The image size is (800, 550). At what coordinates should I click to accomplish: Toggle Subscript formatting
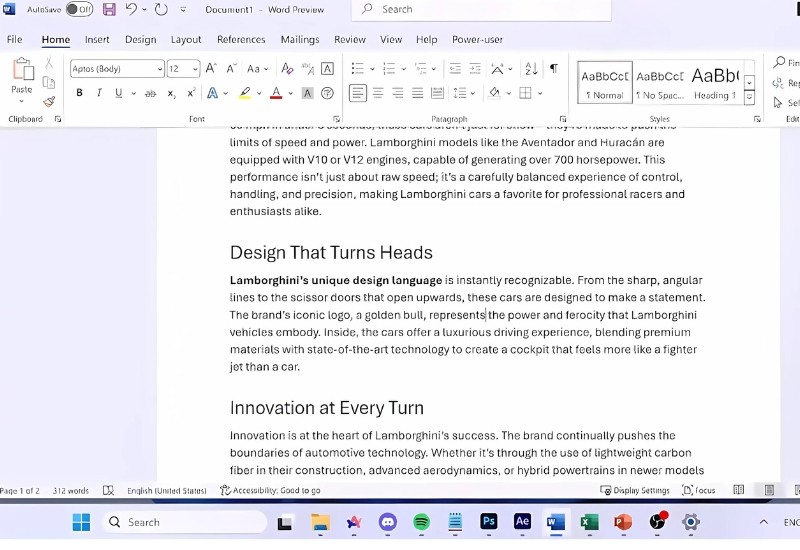click(x=171, y=93)
